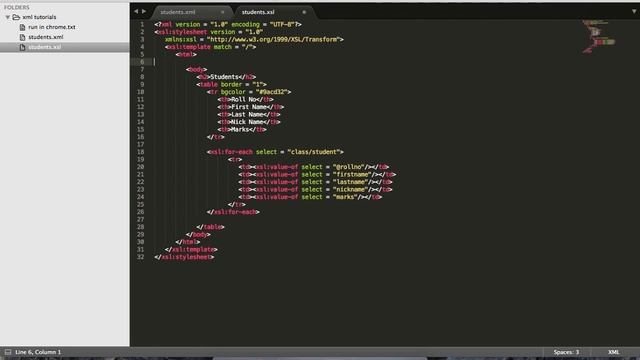Place cursor on xsl:stylesheet version line
Screen dimensions: 640x360
(x=209, y=32)
